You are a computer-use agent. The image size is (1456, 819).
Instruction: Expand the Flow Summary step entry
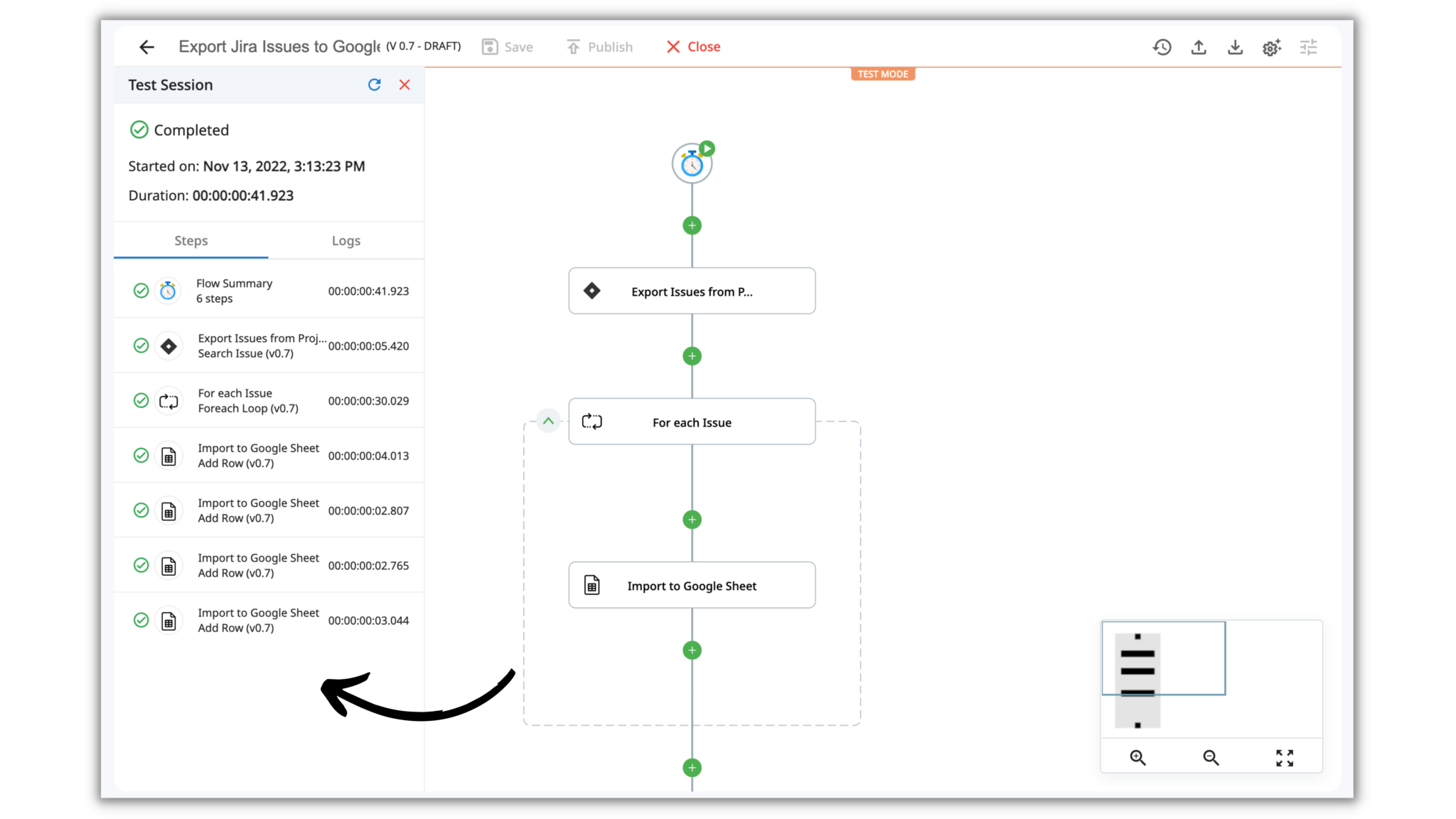(268, 289)
